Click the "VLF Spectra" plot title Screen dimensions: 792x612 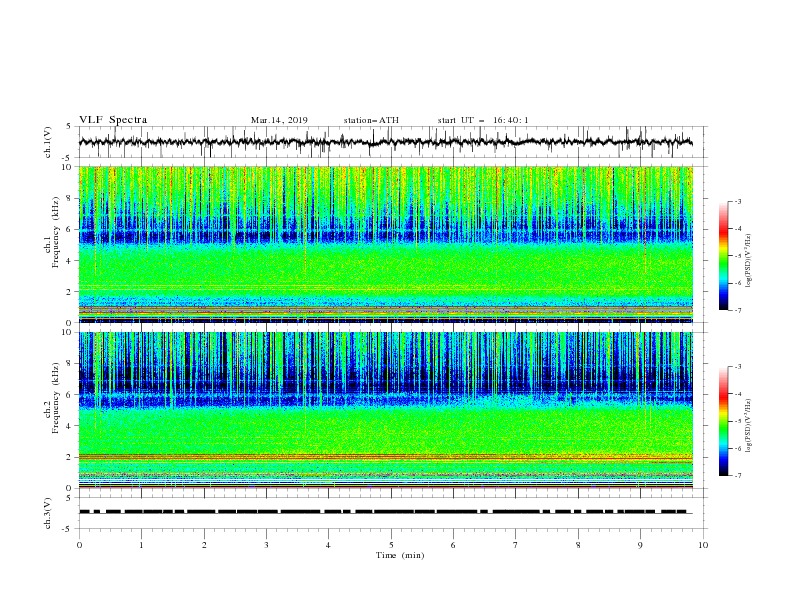[113, 120]
